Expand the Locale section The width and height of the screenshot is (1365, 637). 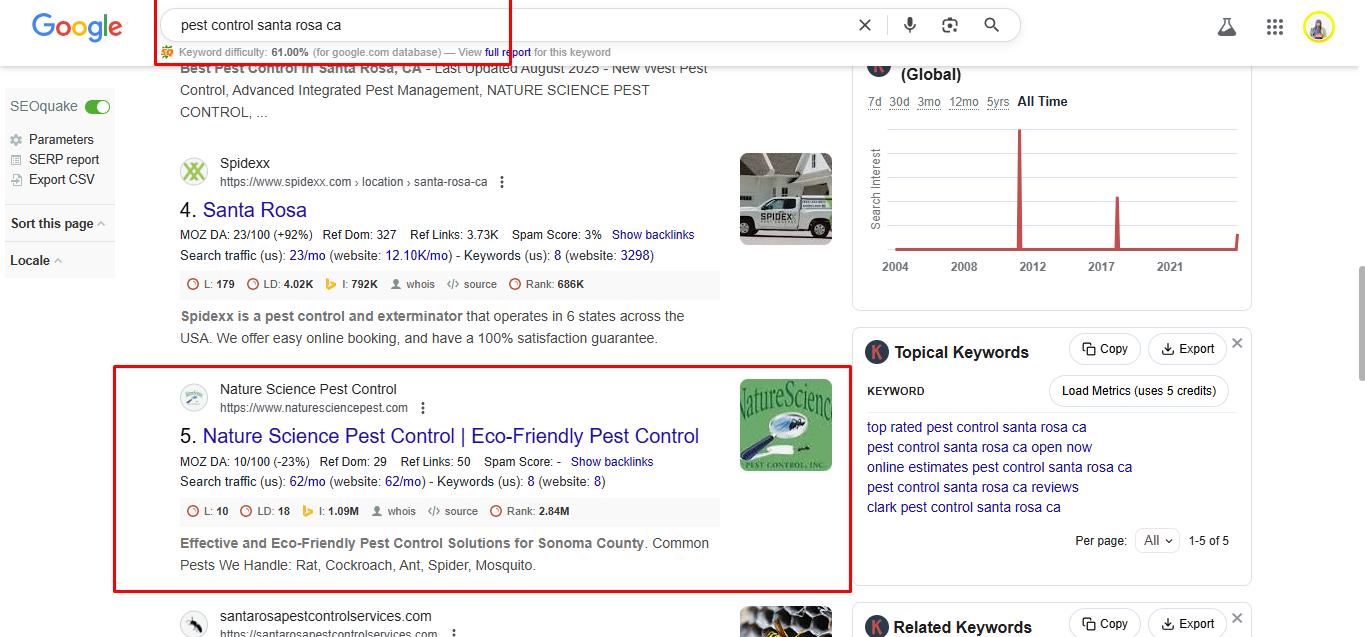36,260
